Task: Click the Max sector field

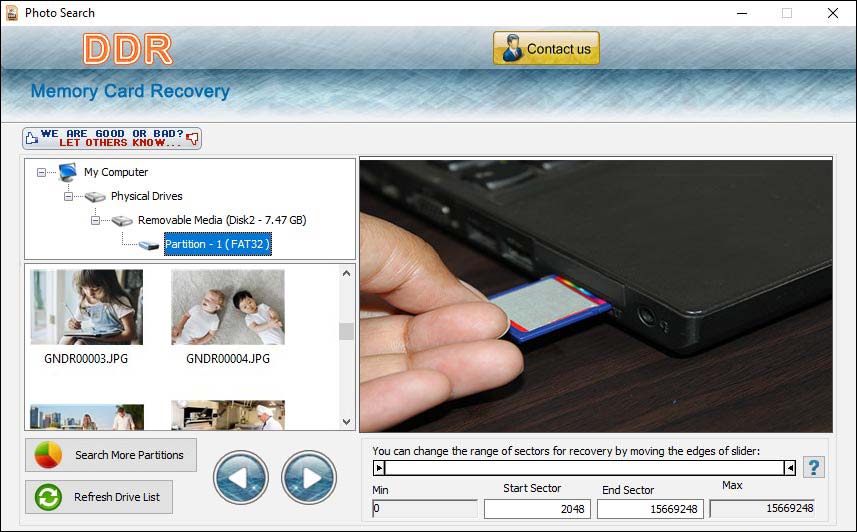Action: click(x=762, y=508)
